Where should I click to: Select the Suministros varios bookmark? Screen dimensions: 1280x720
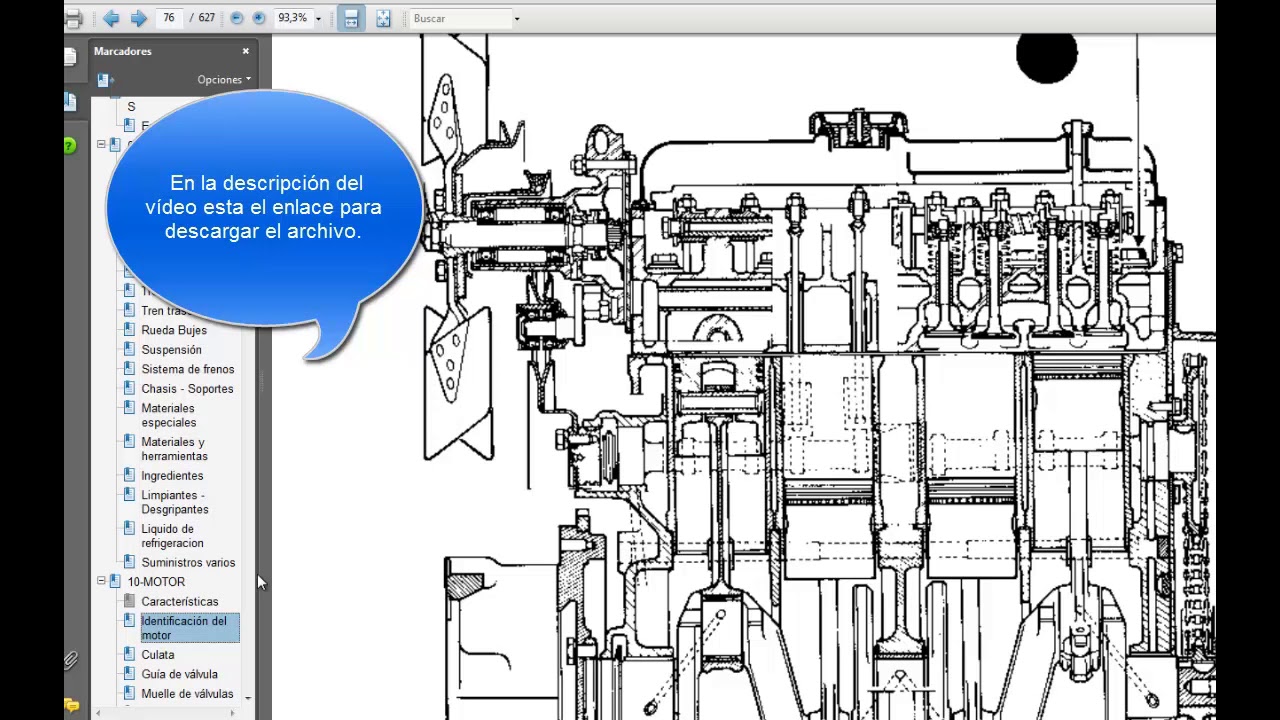pyautogui.click(x=188, y=563)
